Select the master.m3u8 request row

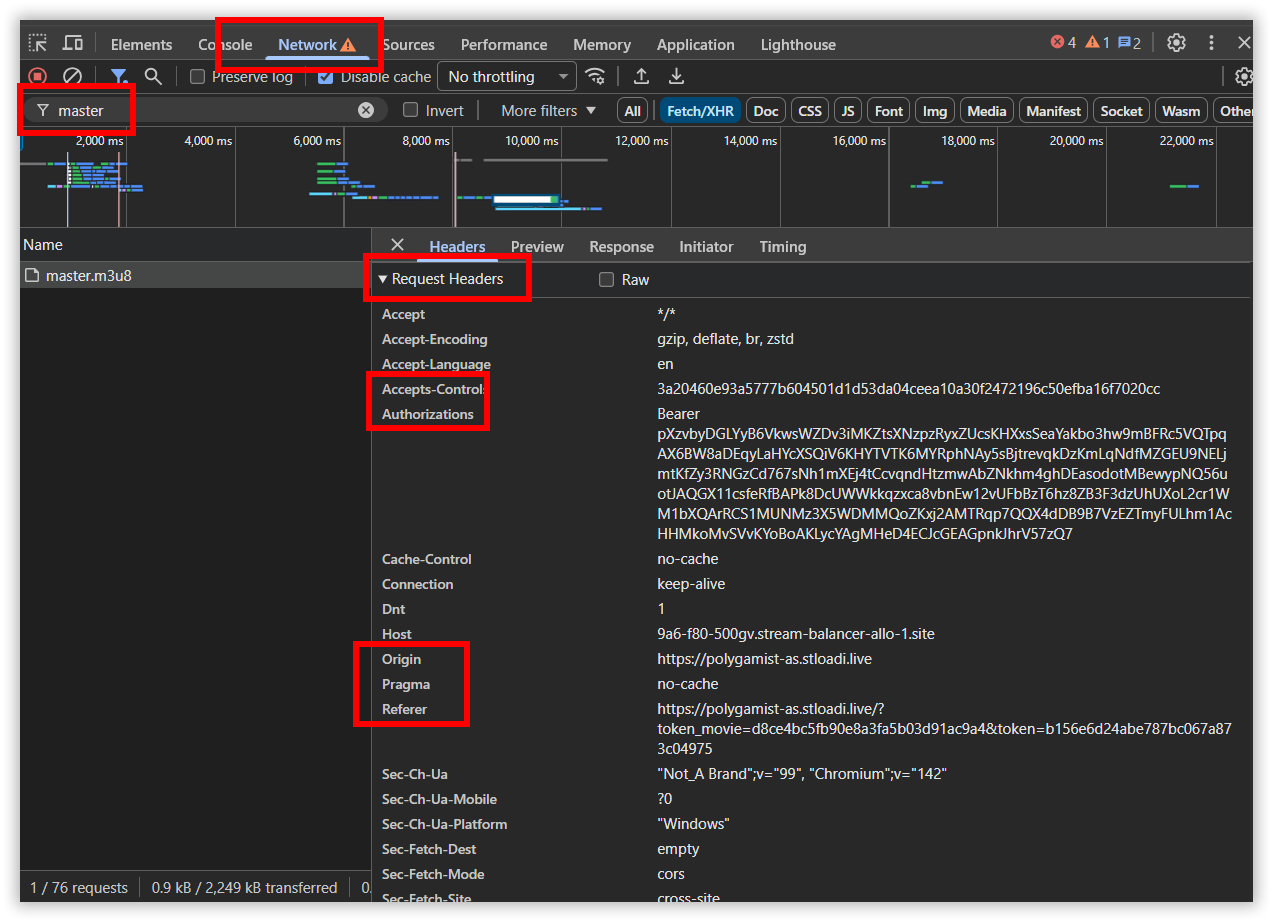[x=195, y=275]
